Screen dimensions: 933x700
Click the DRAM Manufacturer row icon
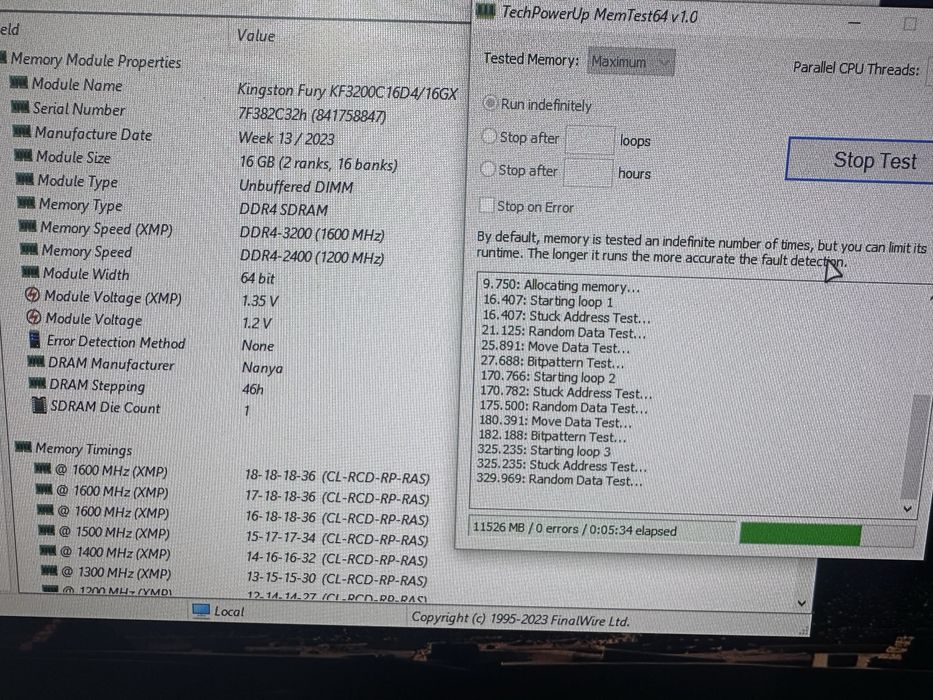tap(36, 361)
